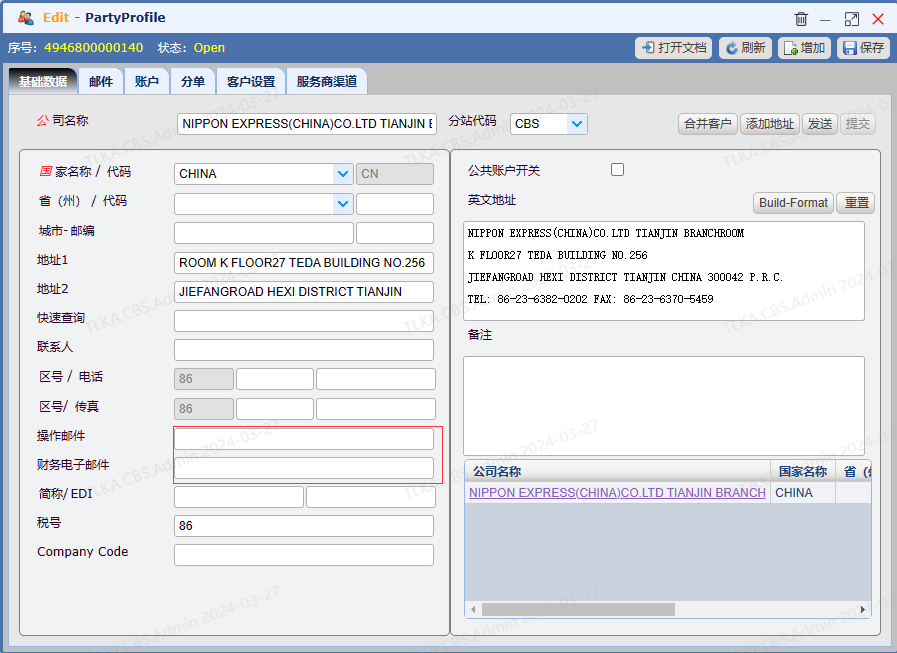Click the 合并客户 merge customer button

pyautogui.click(x=708, y=124)
